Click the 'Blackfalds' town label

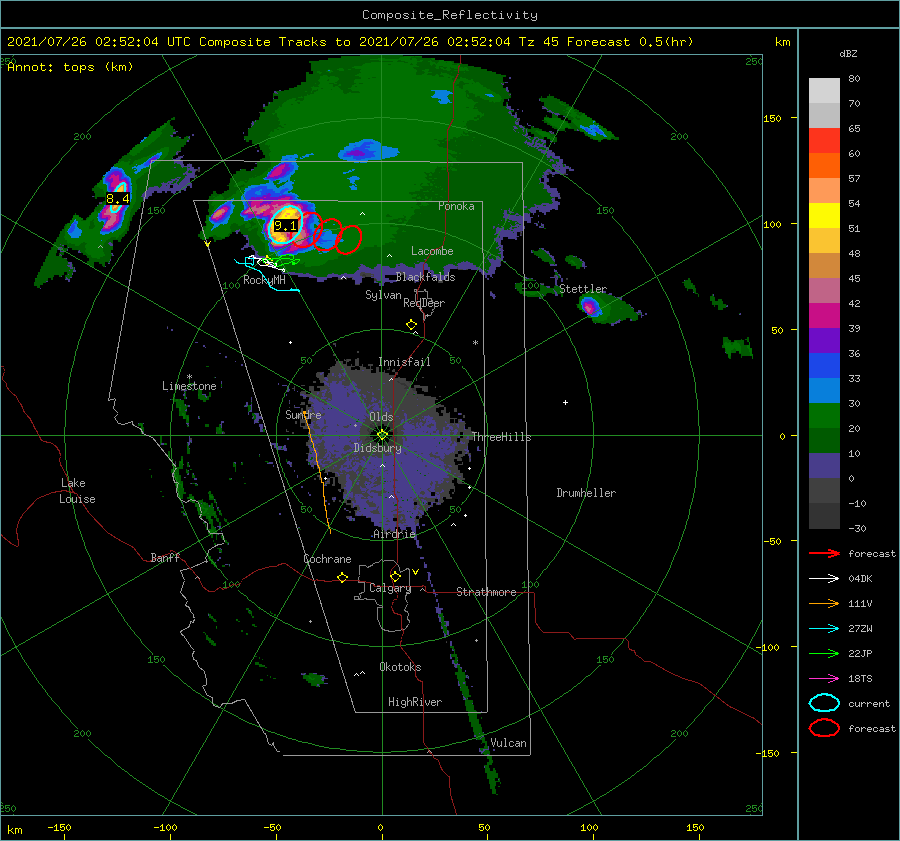[425, 277]
